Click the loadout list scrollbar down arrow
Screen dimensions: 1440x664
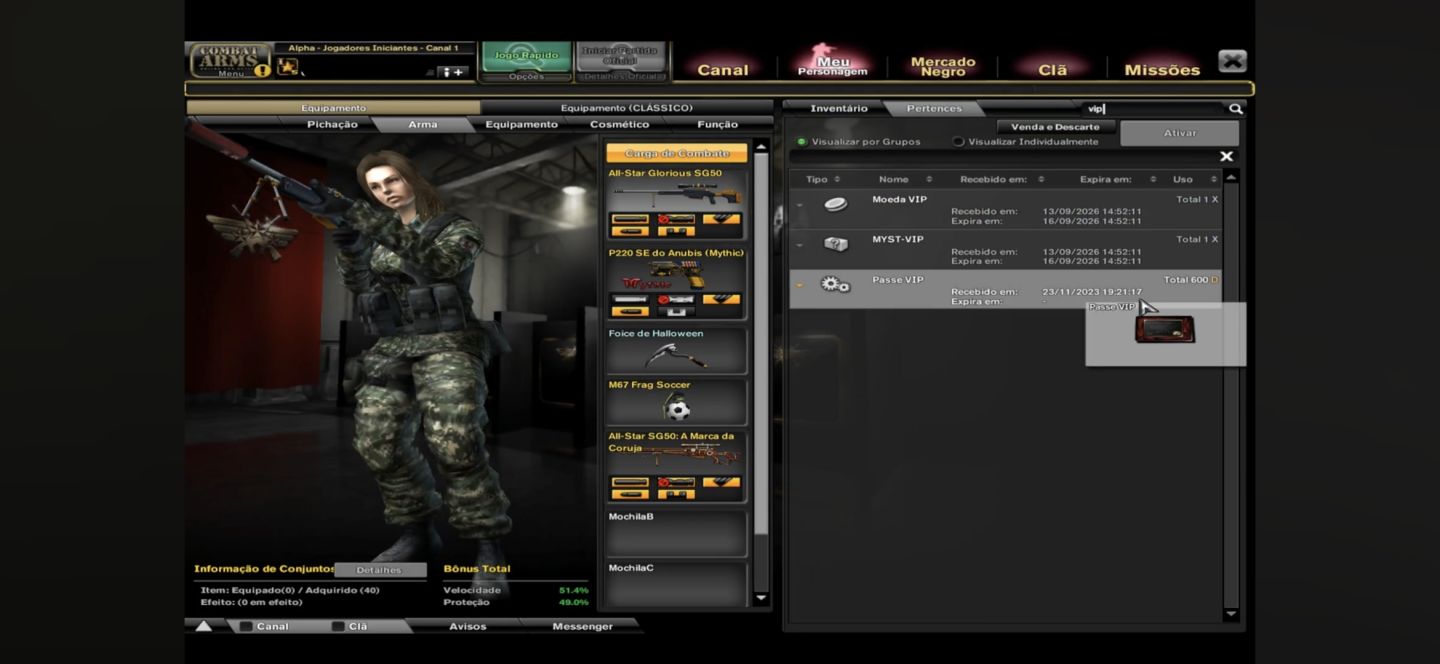point(761,598)
